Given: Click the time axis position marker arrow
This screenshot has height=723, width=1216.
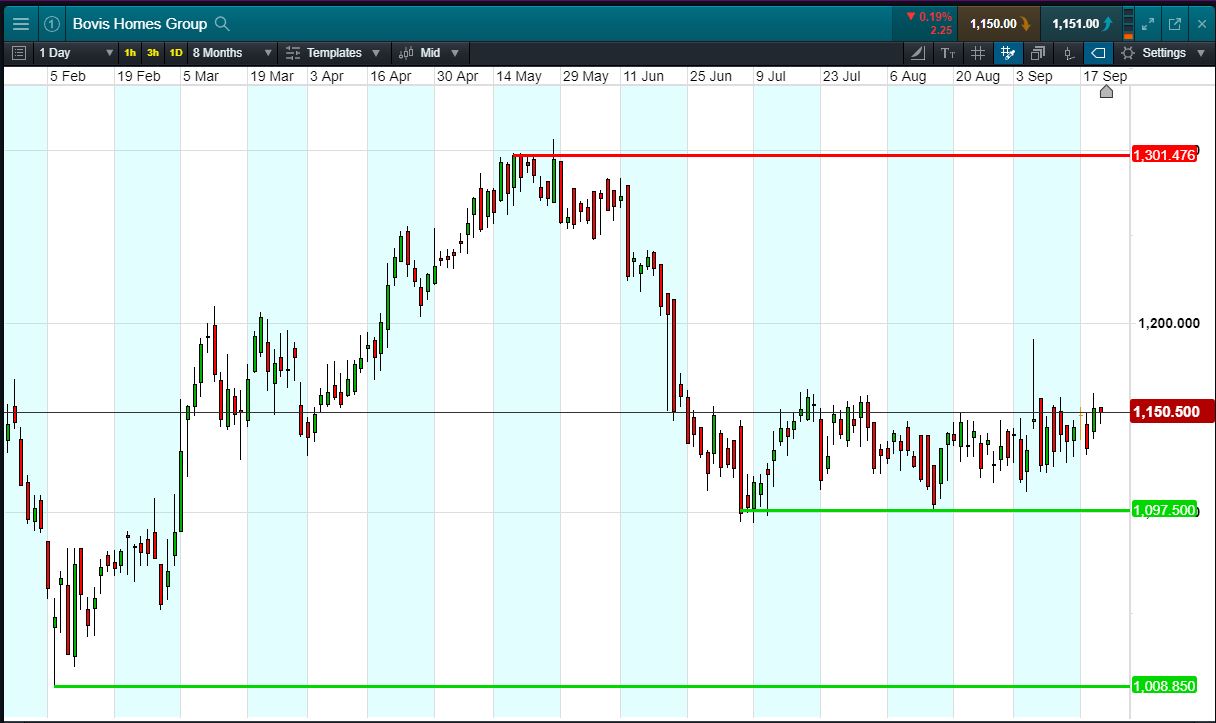Looking at the screenshot, I should (1106, 92).
